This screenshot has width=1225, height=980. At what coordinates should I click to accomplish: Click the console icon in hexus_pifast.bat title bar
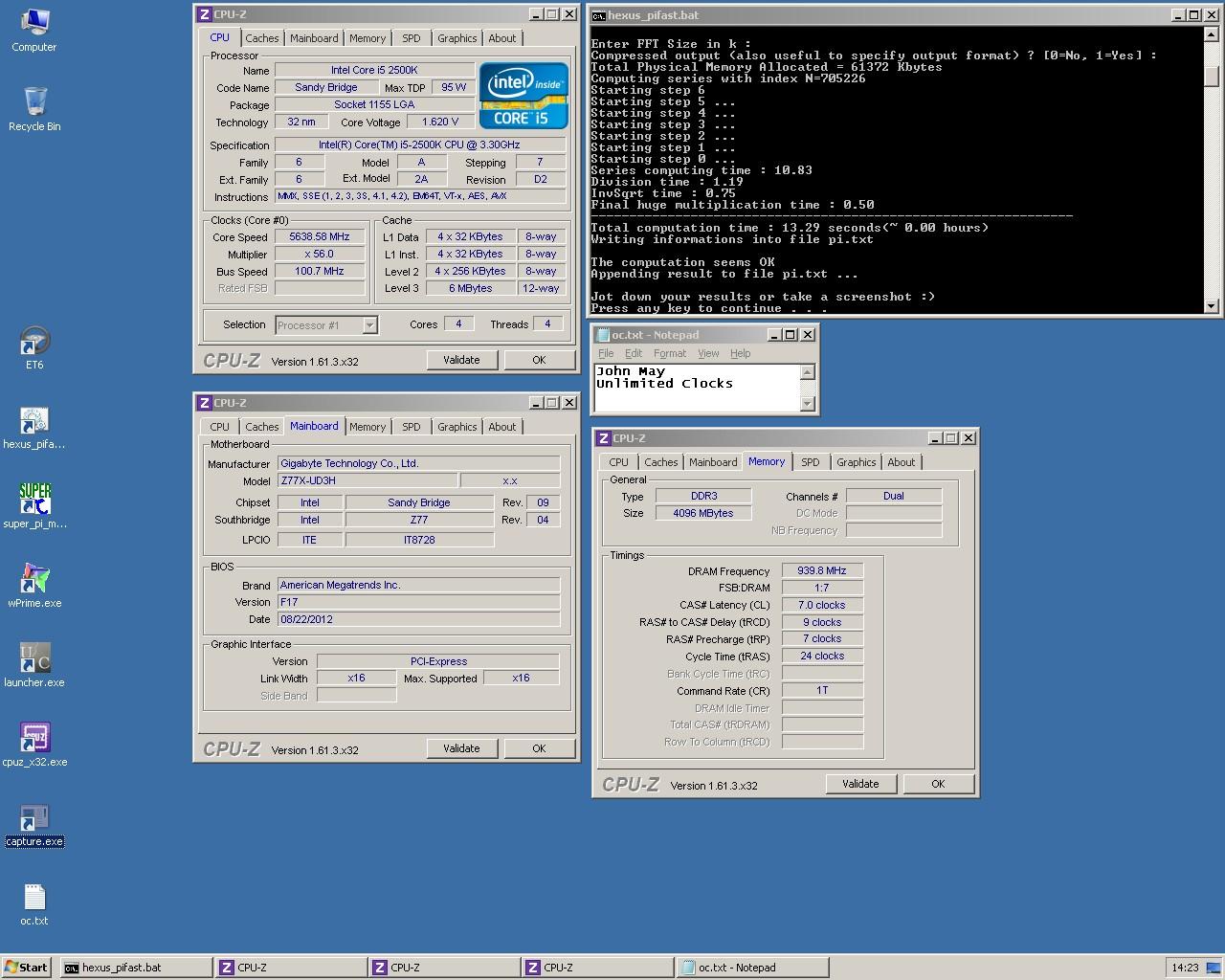click(598, 15)
